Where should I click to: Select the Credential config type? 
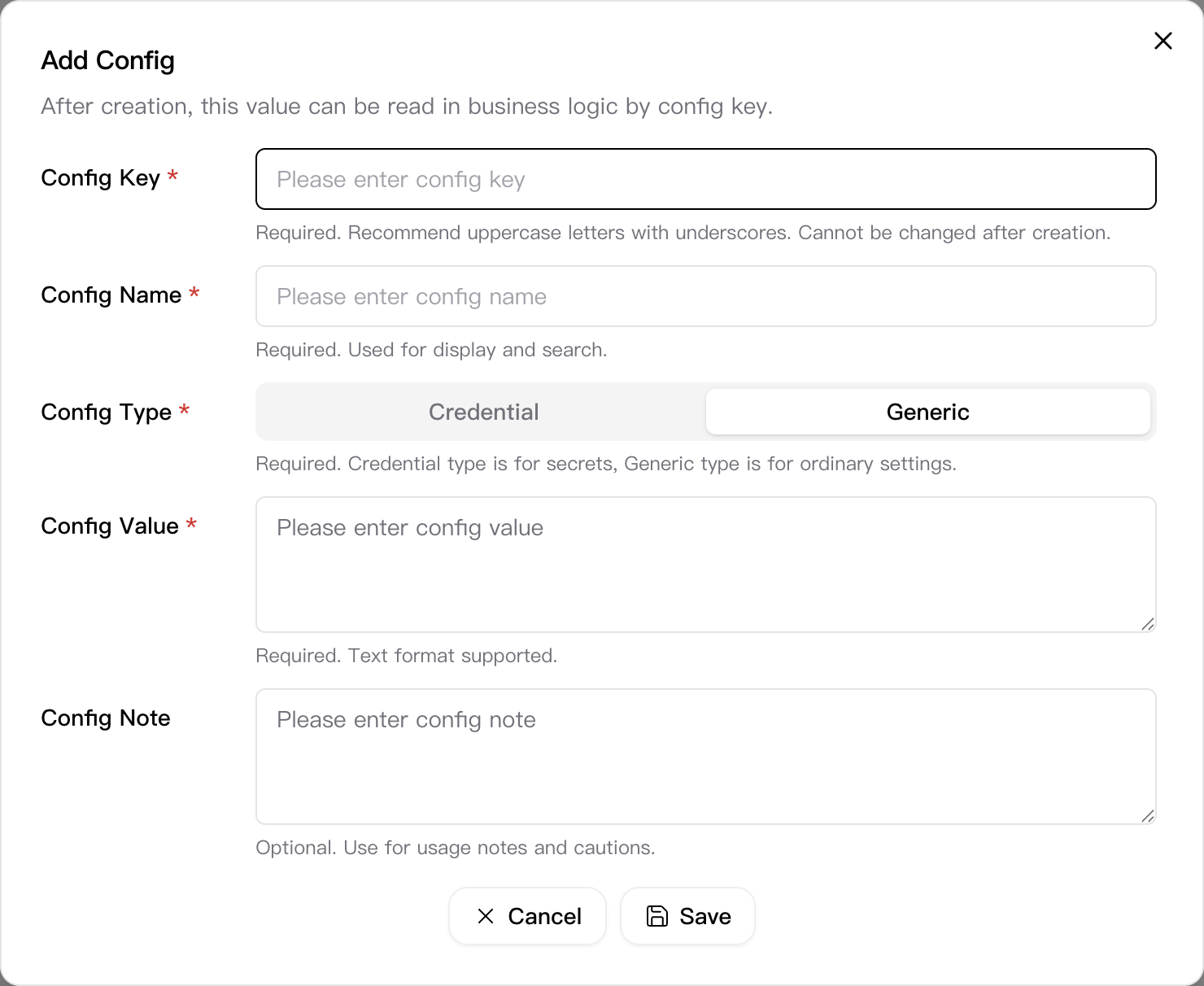point(483,412)
